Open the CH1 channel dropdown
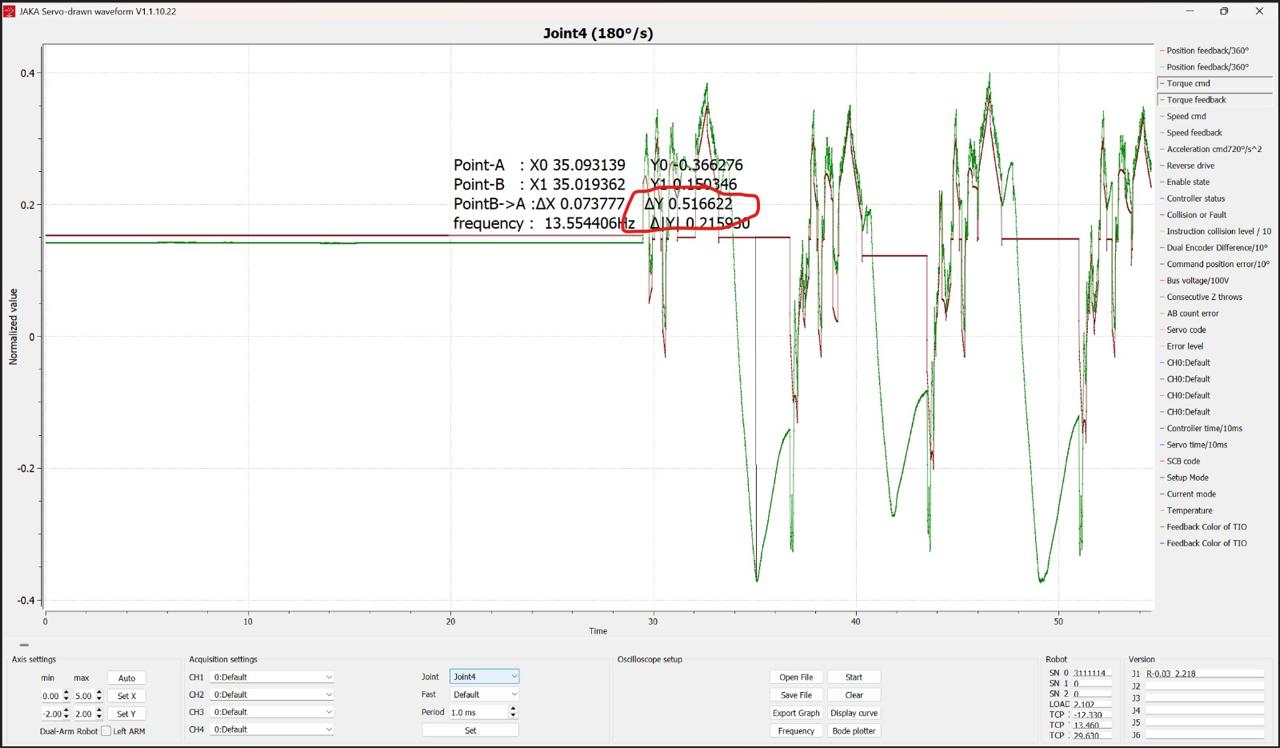Viewport: 1280px width, 748px height. (272, 677)
